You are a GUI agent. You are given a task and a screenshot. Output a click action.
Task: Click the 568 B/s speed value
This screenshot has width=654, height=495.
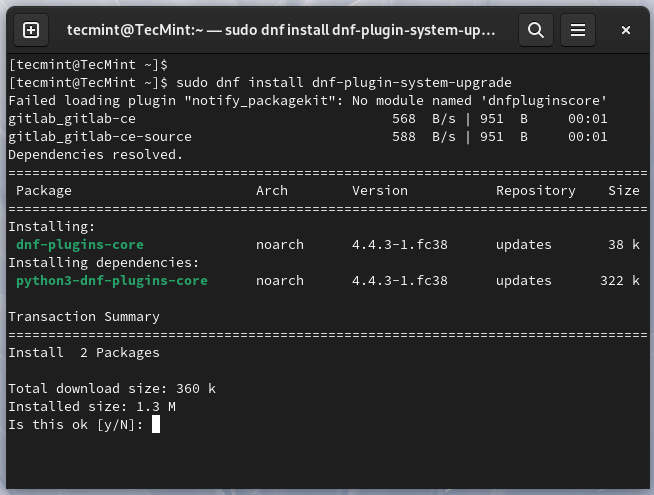coord(424,119)
